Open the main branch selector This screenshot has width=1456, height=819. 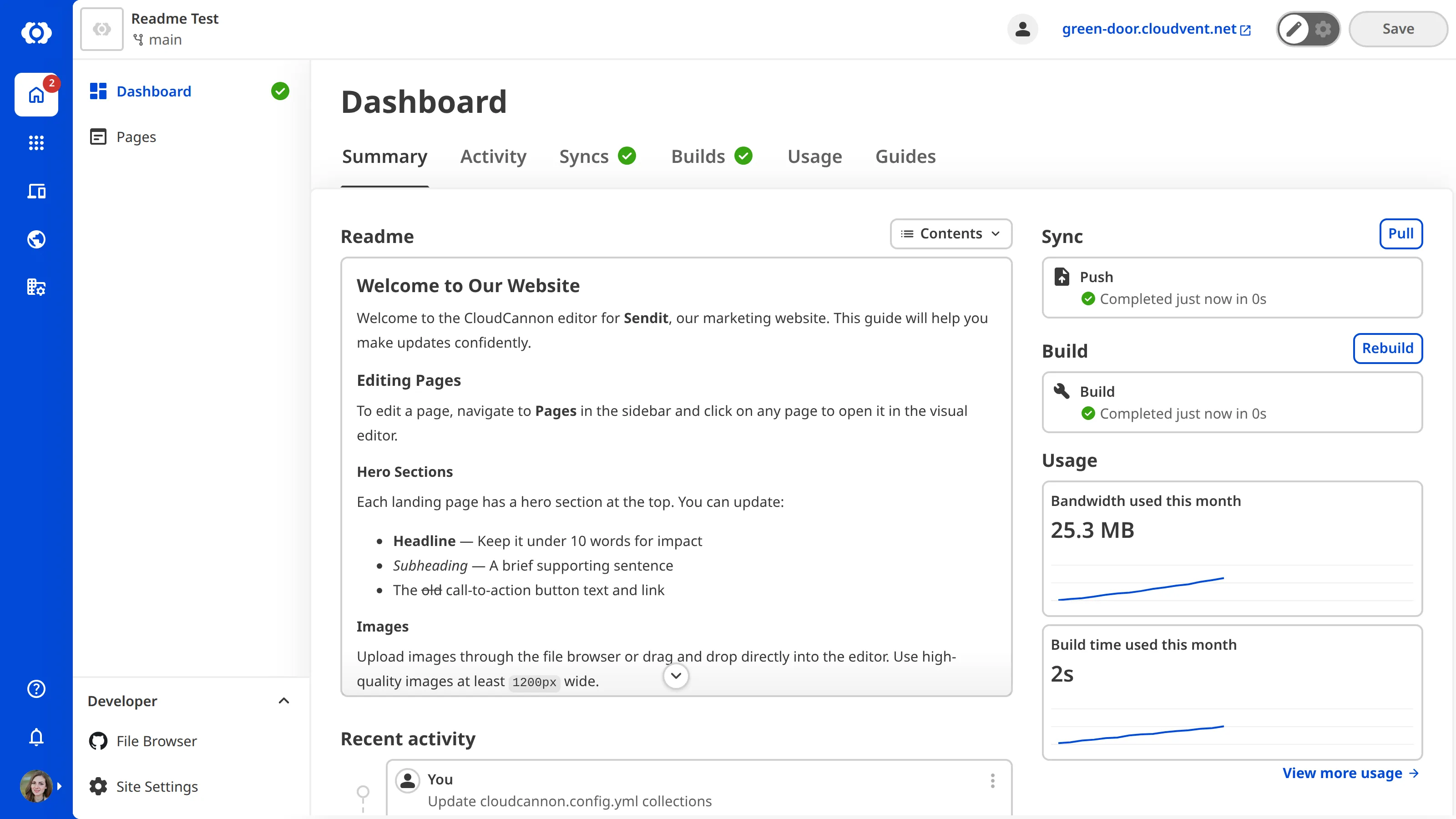point(158,40)
